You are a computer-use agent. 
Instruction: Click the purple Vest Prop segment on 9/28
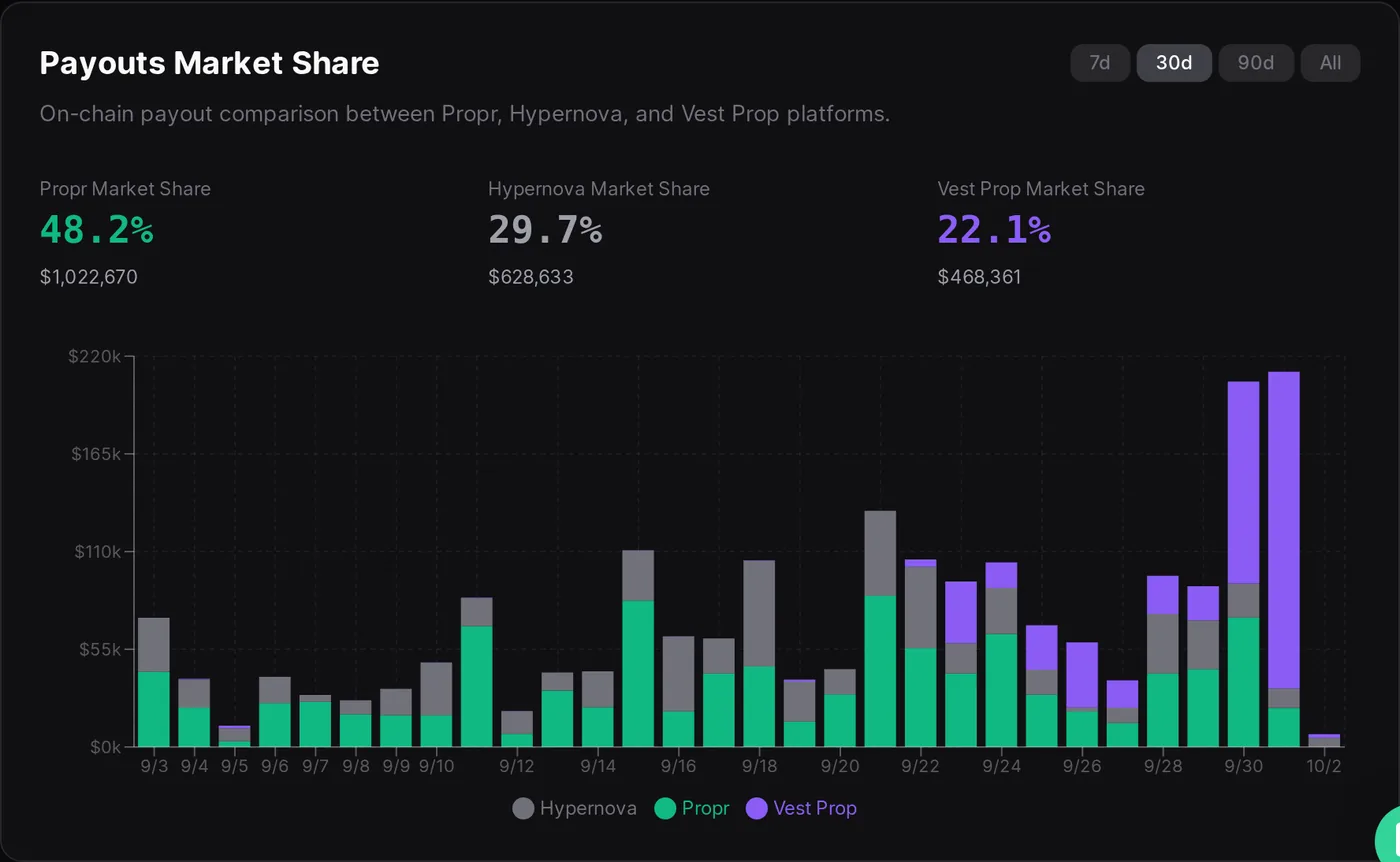pos(1163,595)
